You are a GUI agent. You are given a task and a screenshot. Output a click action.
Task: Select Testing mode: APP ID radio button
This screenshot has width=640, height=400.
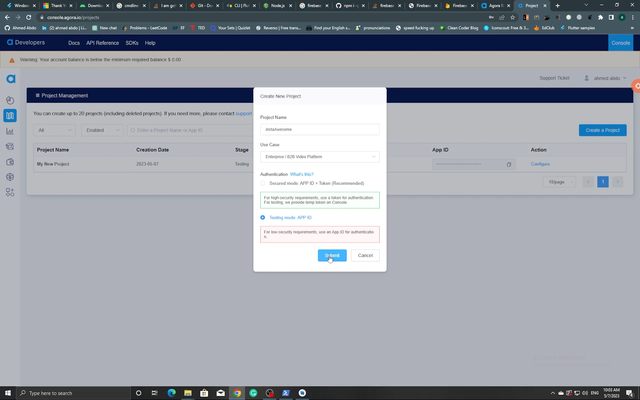262,218
